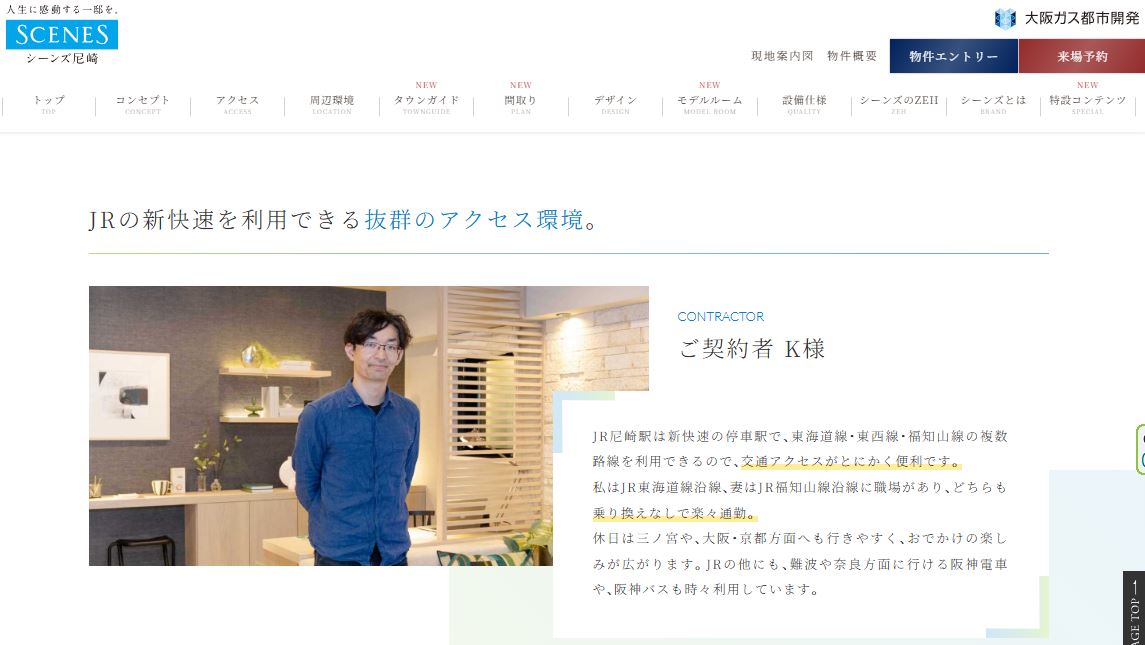Select the 設備仕様 menu item

tap(804, 104)
